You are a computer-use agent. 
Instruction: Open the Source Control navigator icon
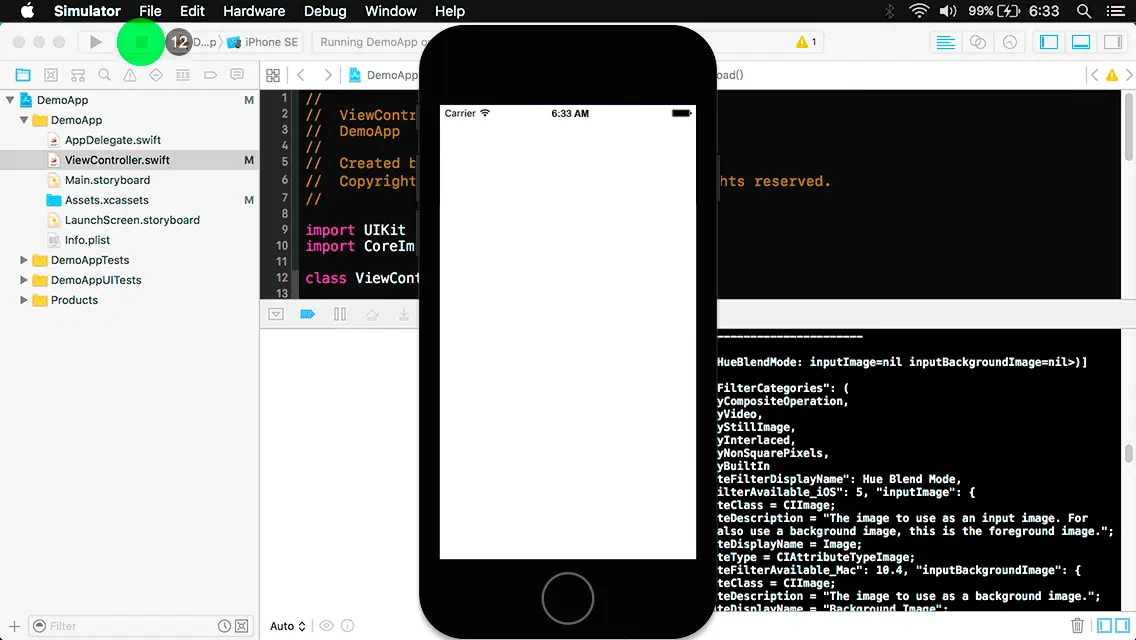tap(51, 75)
